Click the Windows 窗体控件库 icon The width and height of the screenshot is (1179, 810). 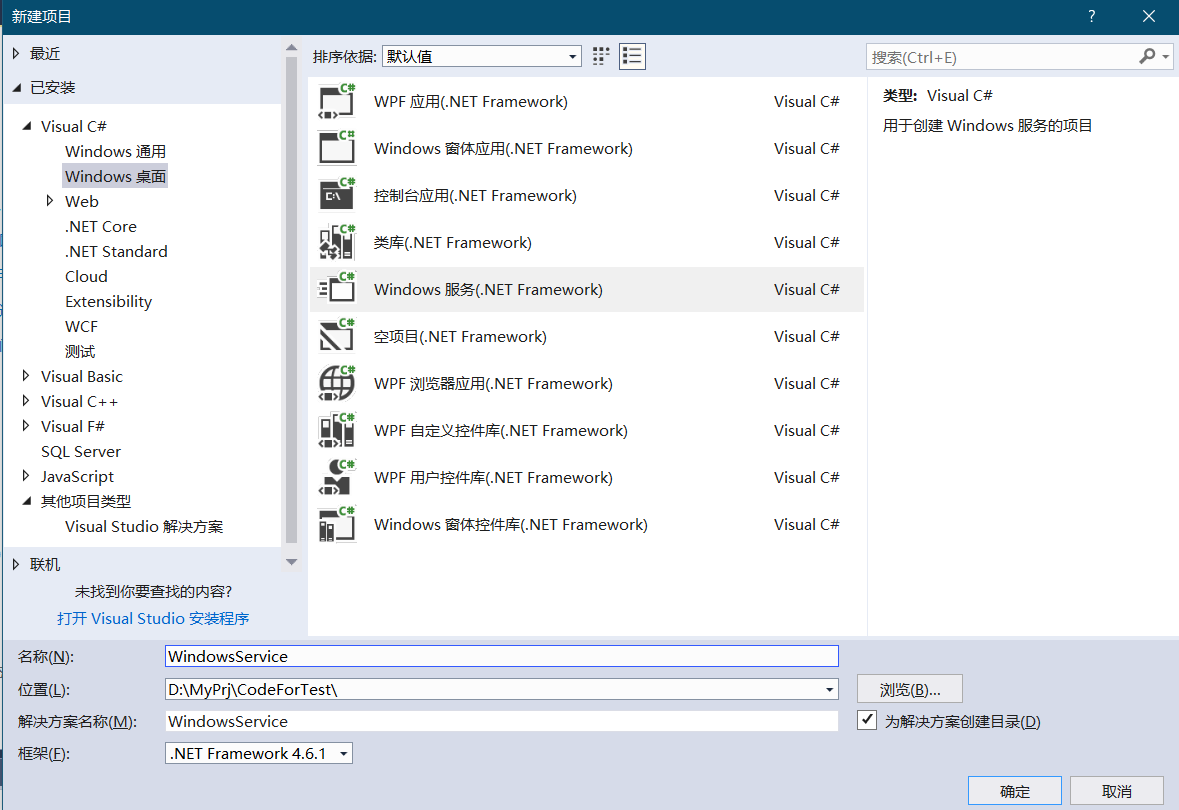pyautogui.click(x=336, y=524)
